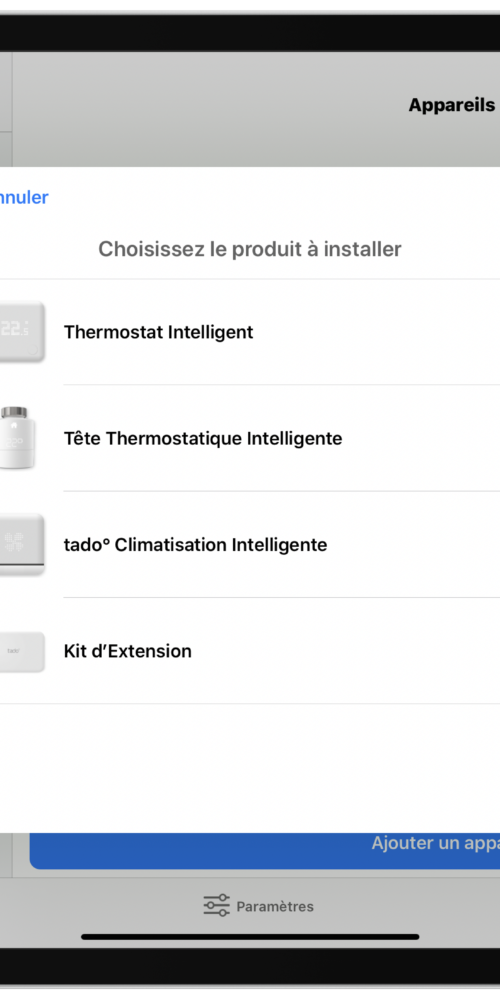Tap the Tête Thermostatique radiator valve image
Viewport: 500px width, 1000px height.
point(17,438)
